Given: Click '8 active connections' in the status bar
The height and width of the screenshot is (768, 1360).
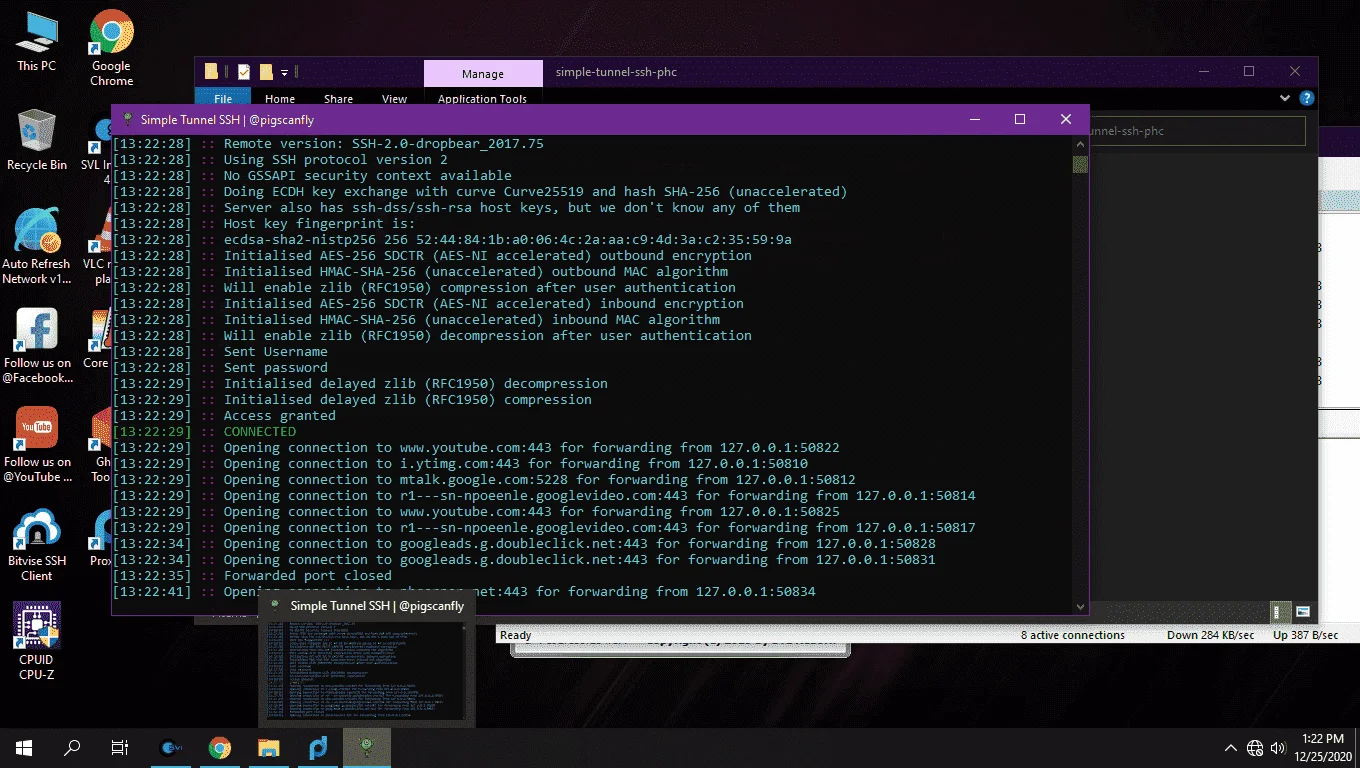Looking at the screenshot, I should (x=1073, y=635).
